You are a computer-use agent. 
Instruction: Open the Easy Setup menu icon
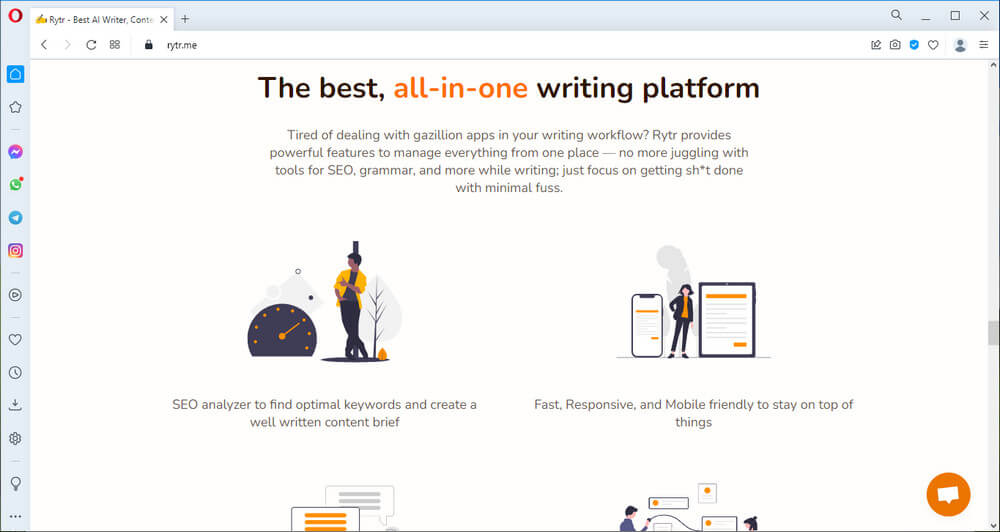[x=983, y=45]
